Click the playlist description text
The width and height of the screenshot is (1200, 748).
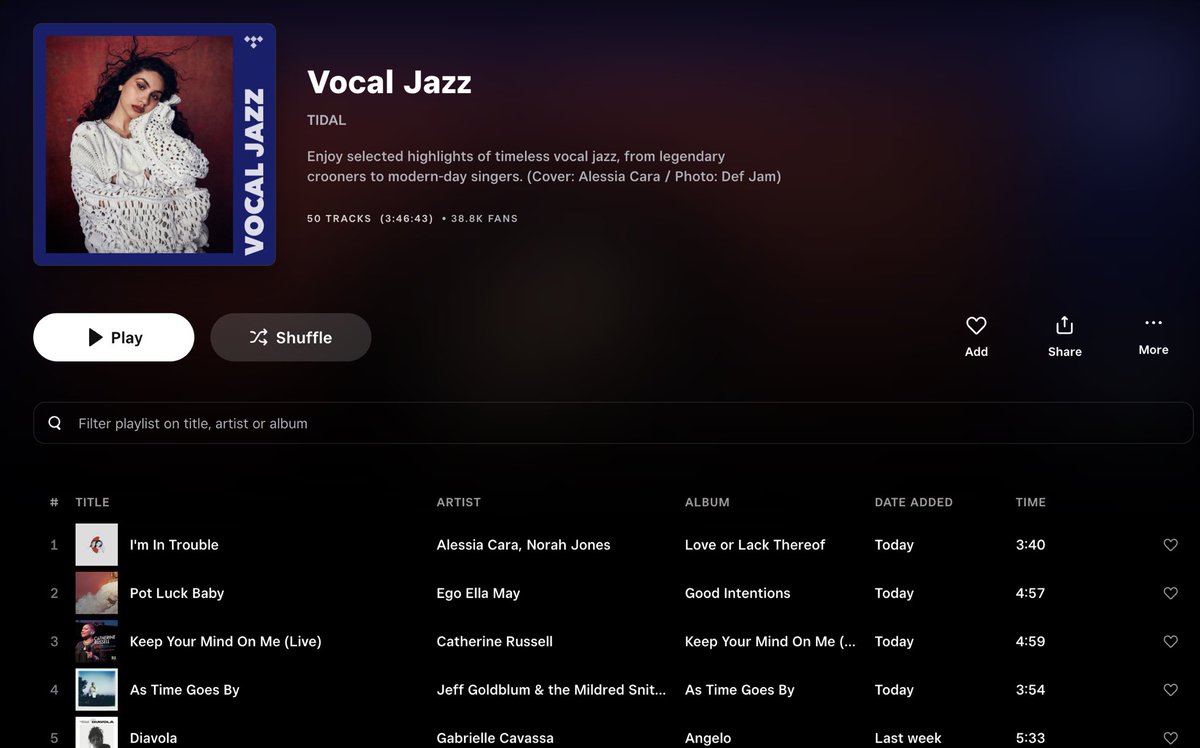point(544,166)
